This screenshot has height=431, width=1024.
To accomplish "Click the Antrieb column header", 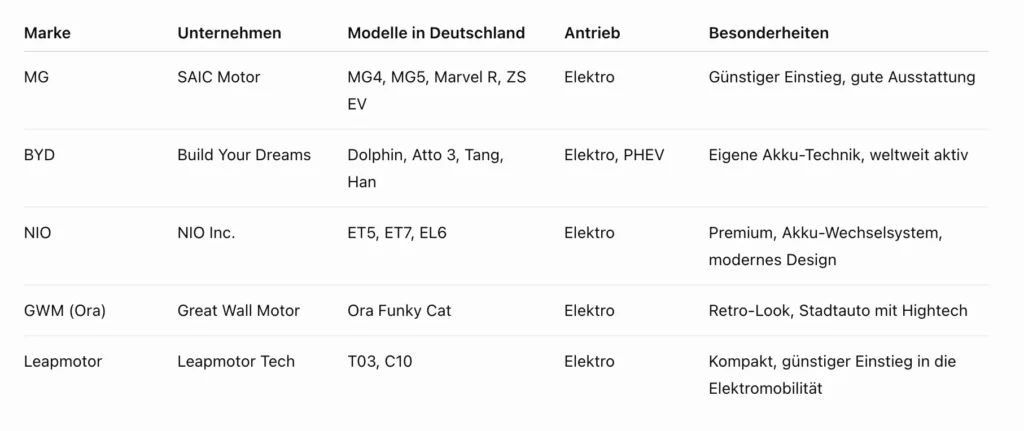I will click(x=592, y=33).
